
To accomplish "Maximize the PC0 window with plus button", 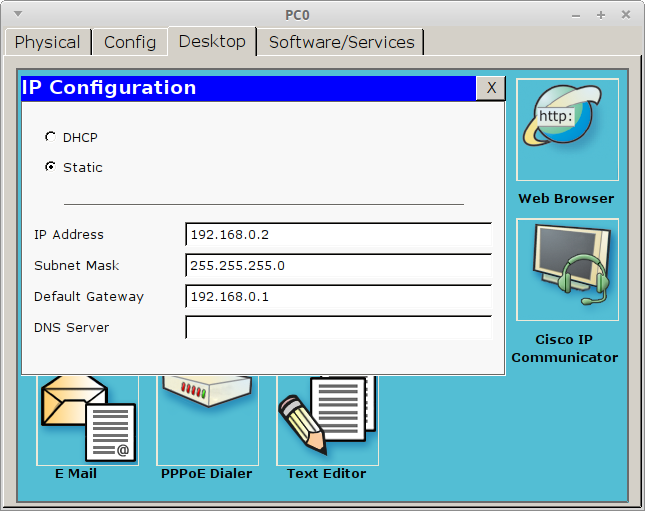I will [601, 15].
